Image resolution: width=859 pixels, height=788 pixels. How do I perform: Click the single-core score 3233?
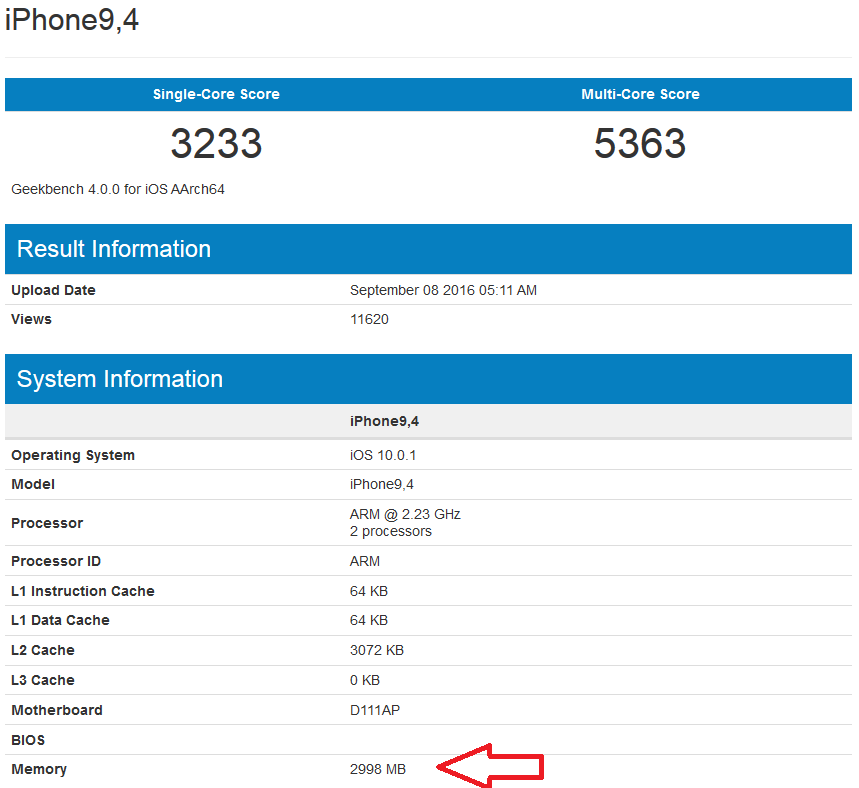click(x=214, y=144)
